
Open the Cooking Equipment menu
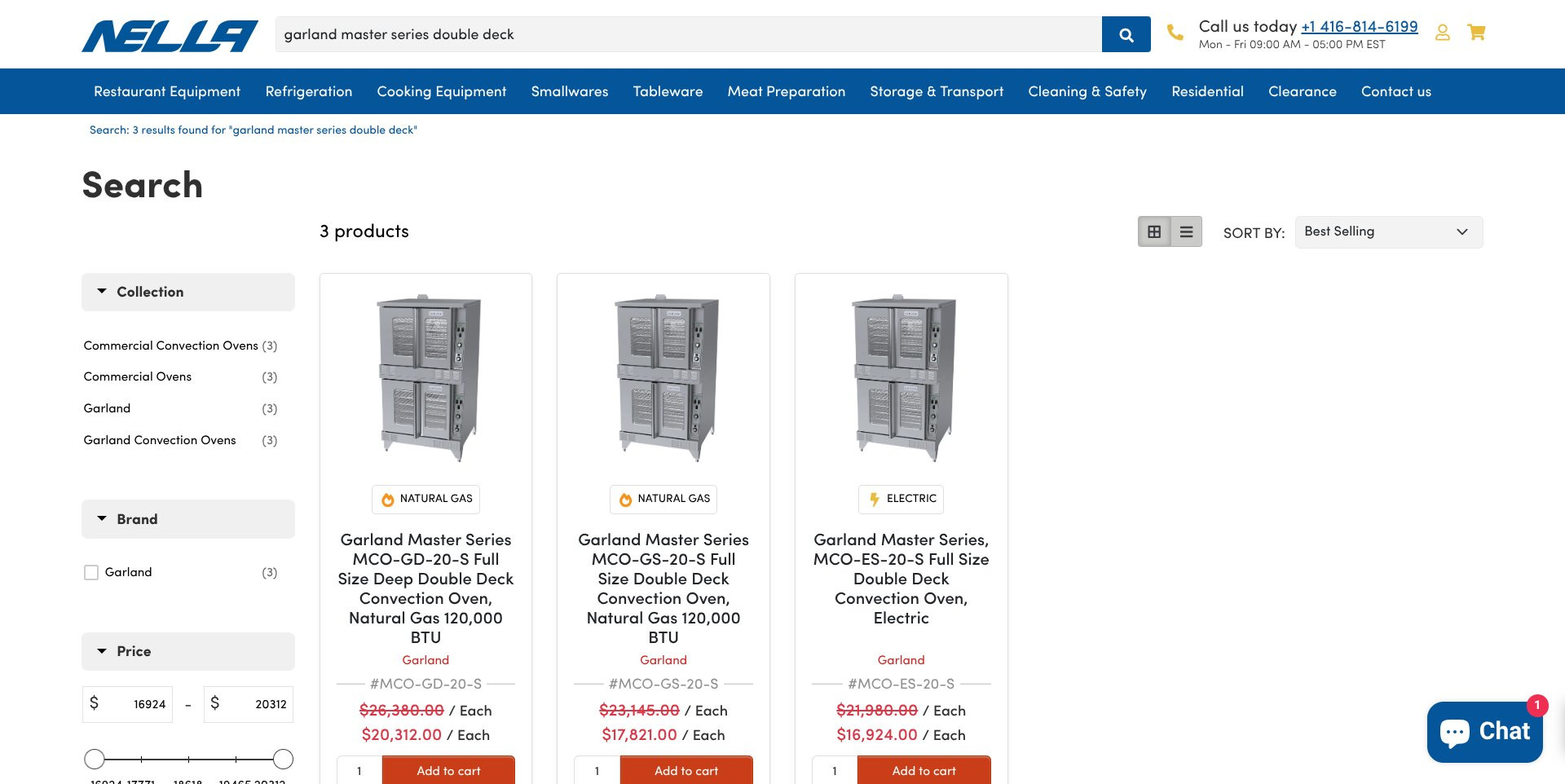[x=441, y=91]
